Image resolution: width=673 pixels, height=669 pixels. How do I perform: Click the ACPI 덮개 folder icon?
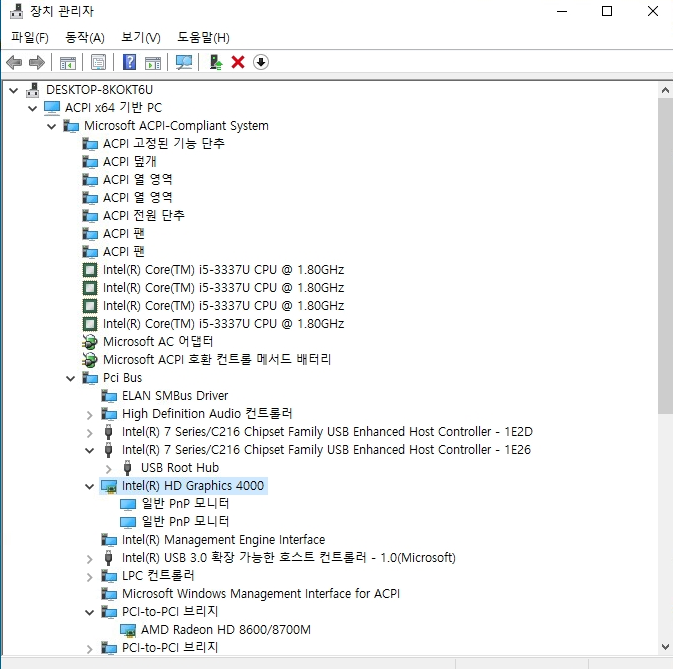coord(90,162)
